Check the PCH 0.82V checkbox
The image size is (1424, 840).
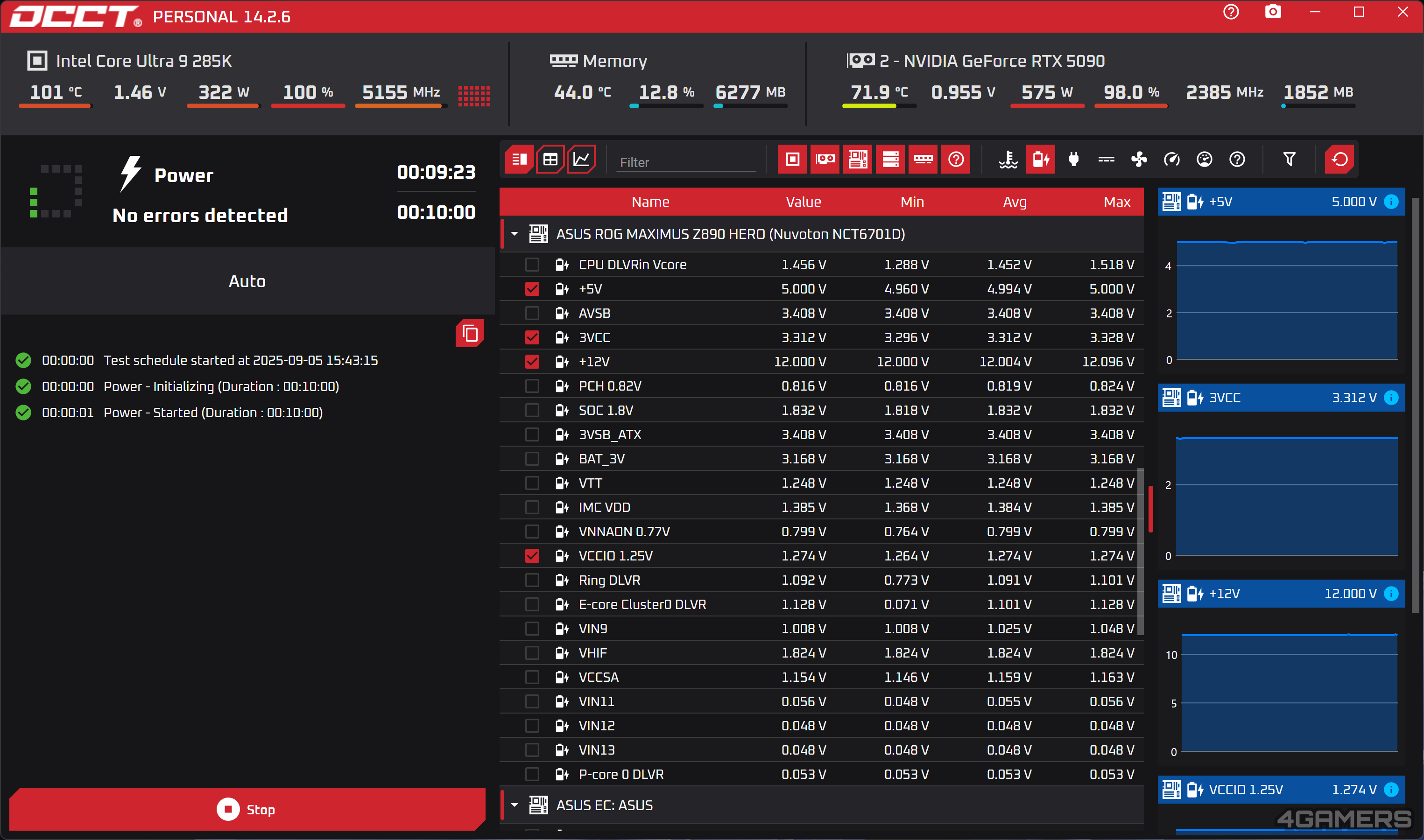pos(532,386)
